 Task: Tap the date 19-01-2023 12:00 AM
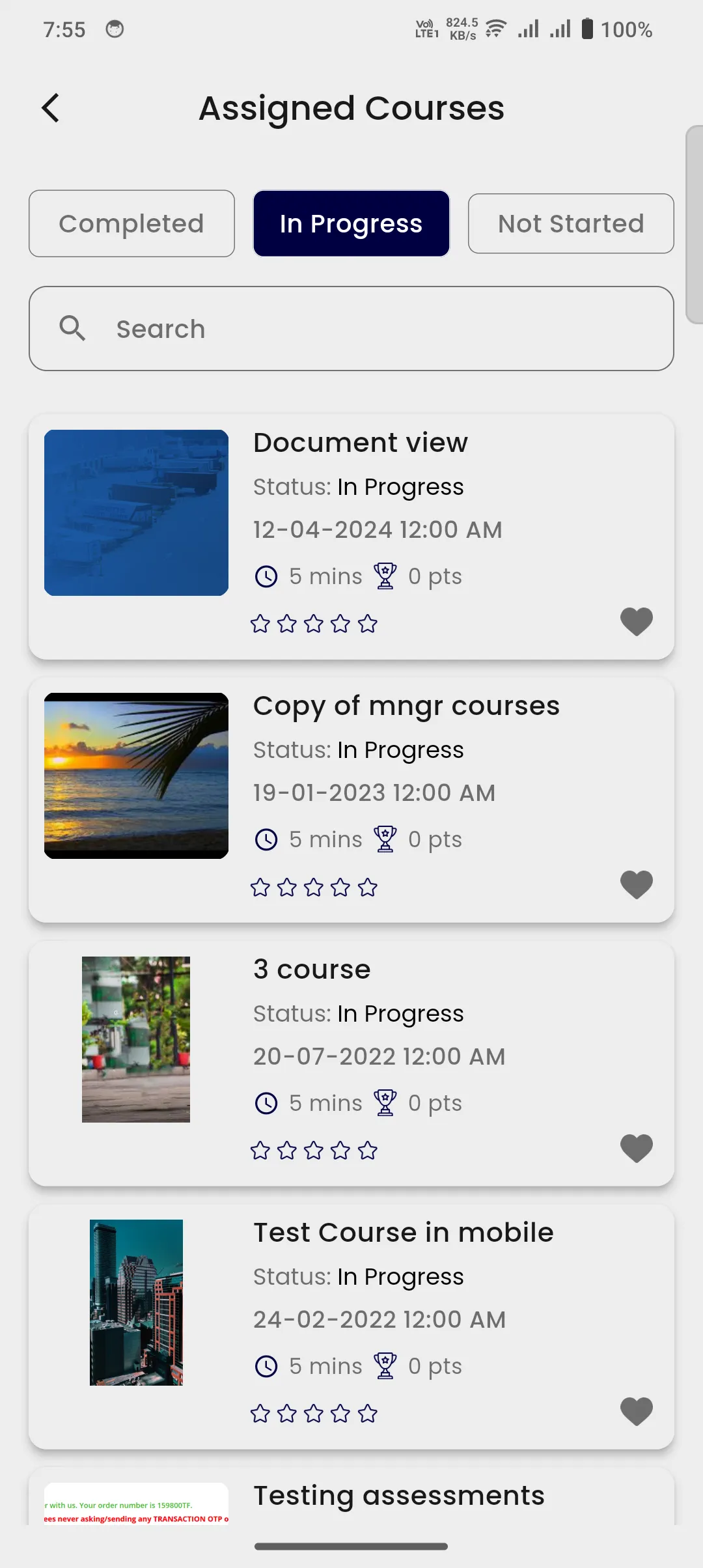click(x=374, y=793)
